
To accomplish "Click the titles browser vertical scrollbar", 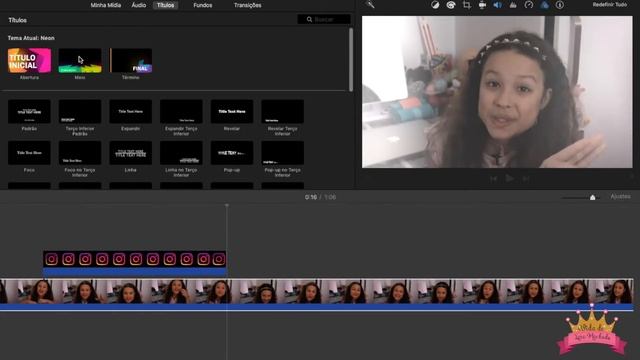I will point(351,60).
